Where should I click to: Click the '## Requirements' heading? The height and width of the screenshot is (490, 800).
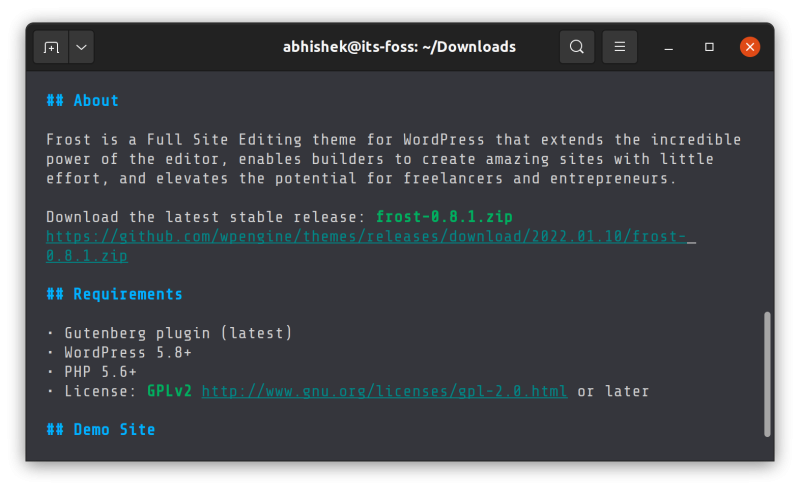(114, 294)
